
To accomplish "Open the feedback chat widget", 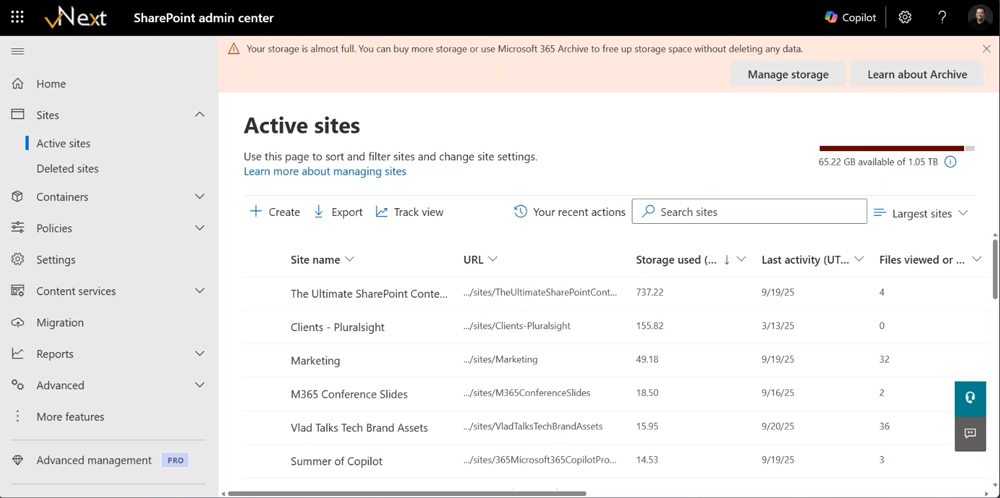I will [970, 434].
